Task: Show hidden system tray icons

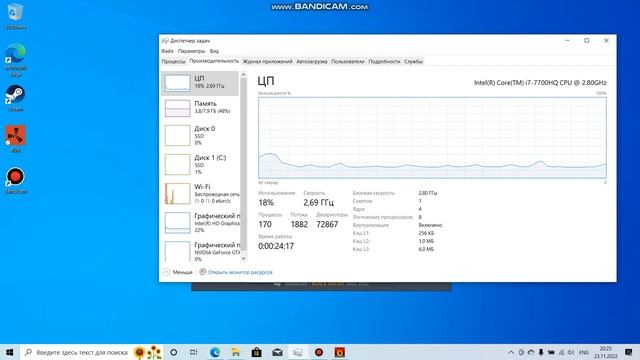Action: pos(511,352)
